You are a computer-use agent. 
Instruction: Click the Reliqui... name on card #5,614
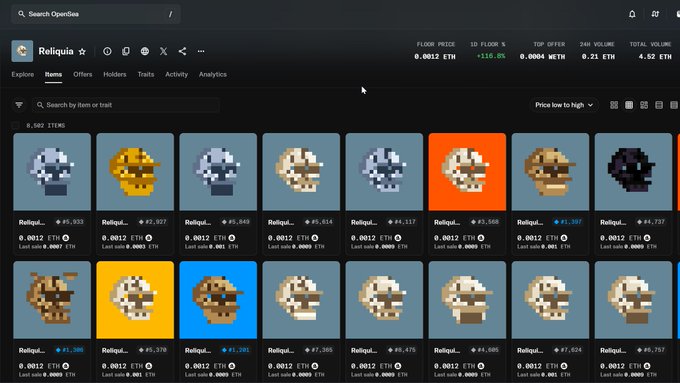tap(281, 222)
